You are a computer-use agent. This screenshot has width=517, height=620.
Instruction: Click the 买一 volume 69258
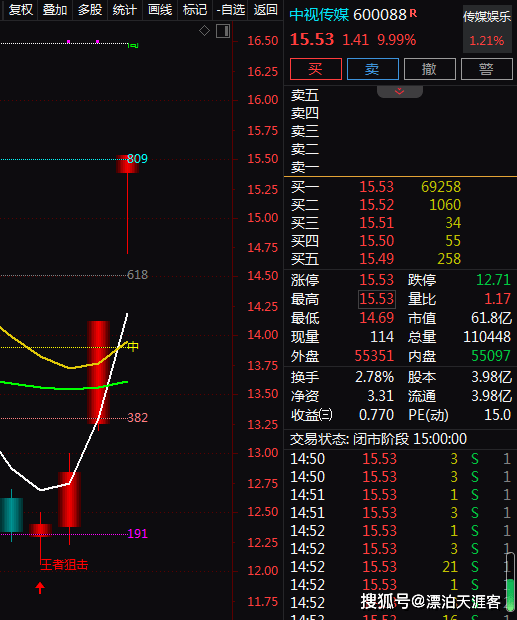coord(441,187)
